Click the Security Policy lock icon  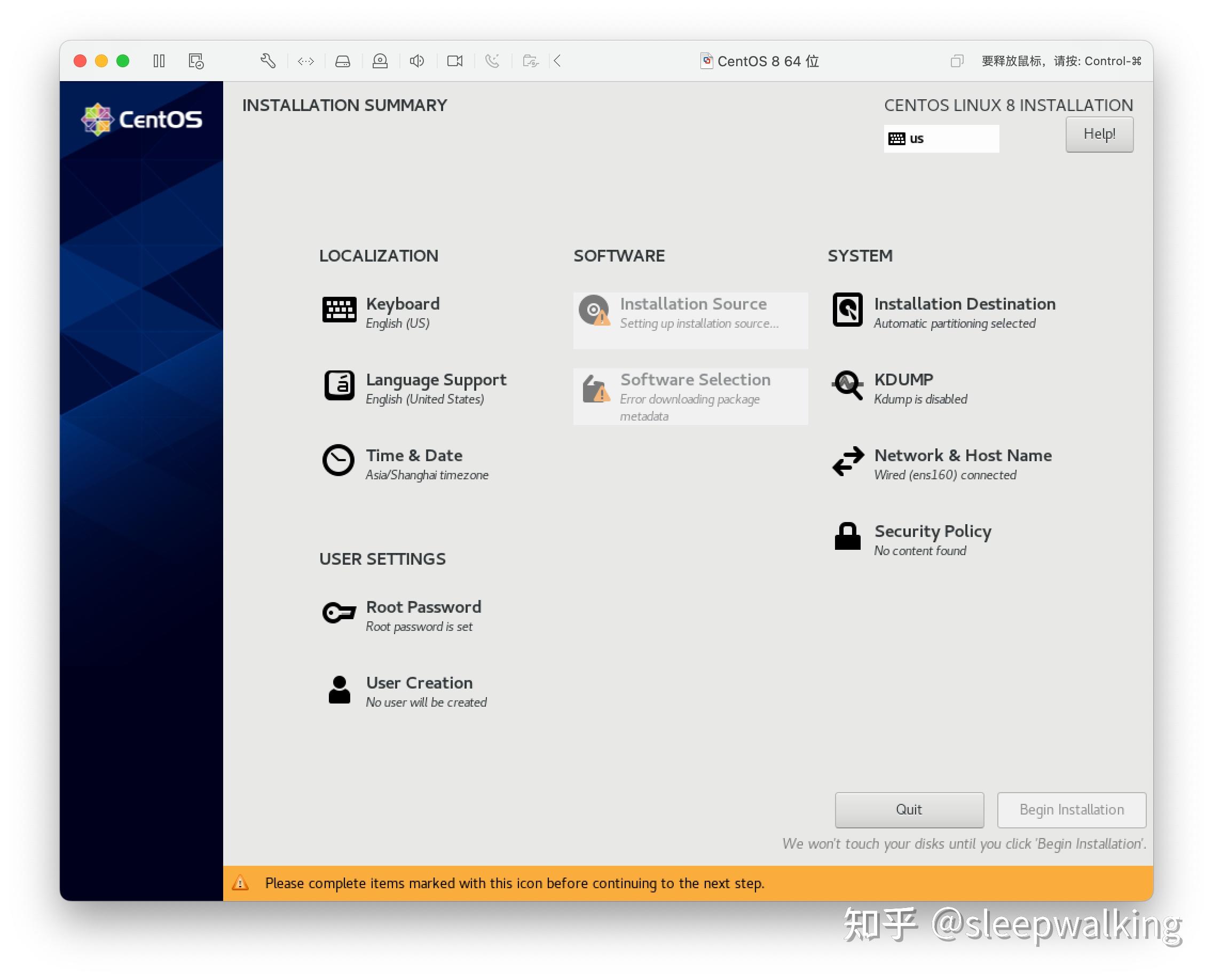848,536
